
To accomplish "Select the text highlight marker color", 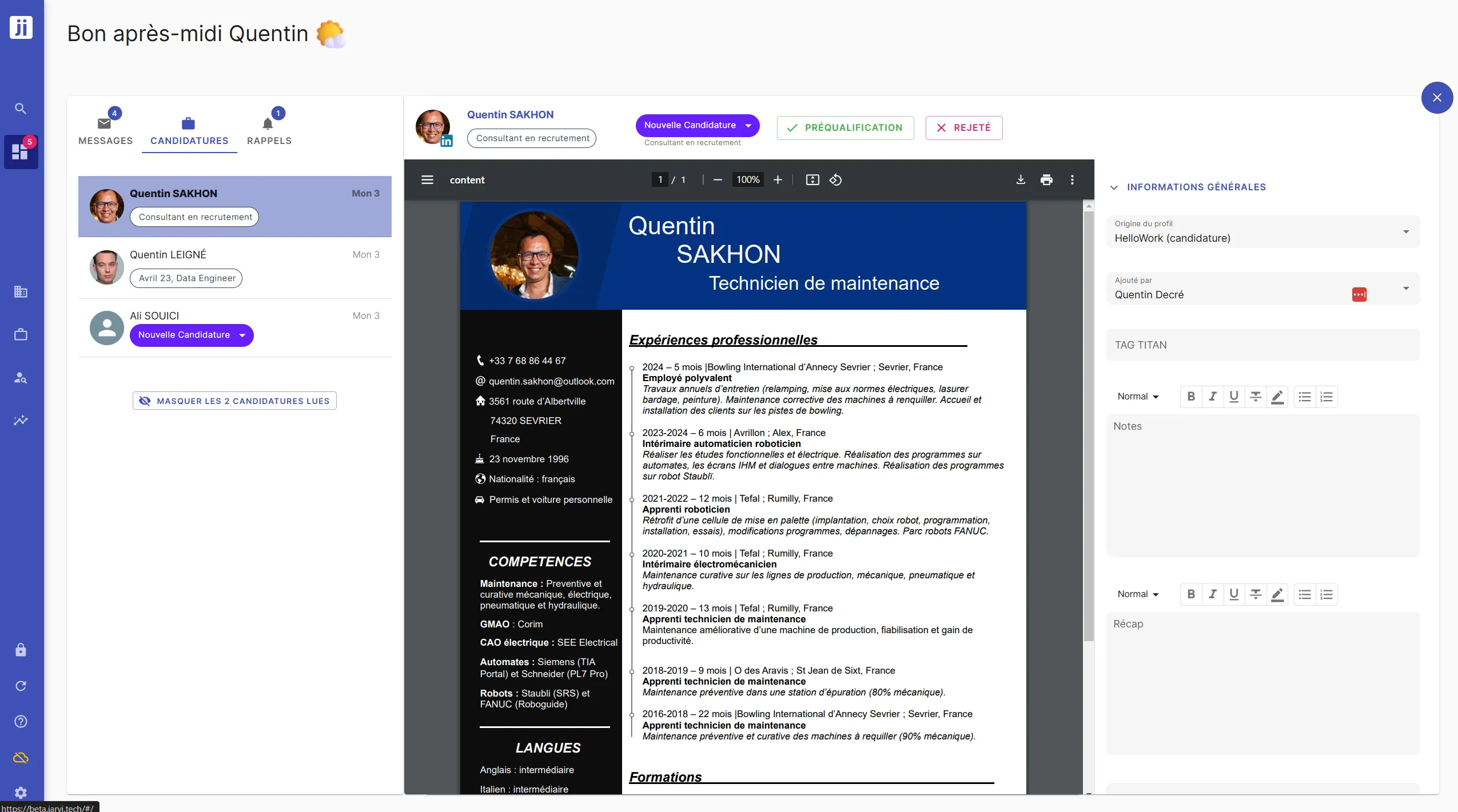I will [1278, 397].
